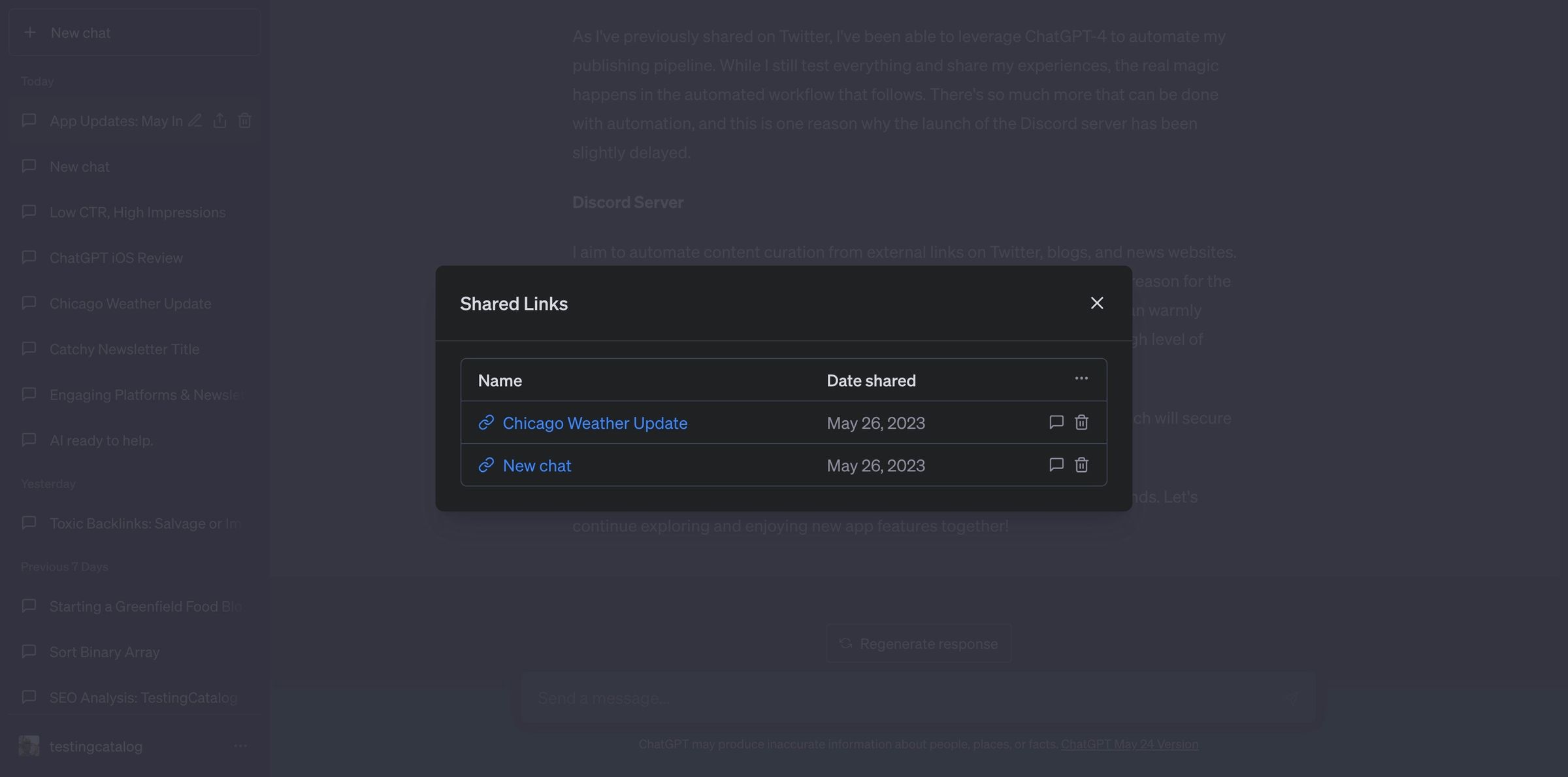1568x777 pixels.
Task: Click the chat bubble icon for Sort Binary Array
Action: [x=29, y=652]
